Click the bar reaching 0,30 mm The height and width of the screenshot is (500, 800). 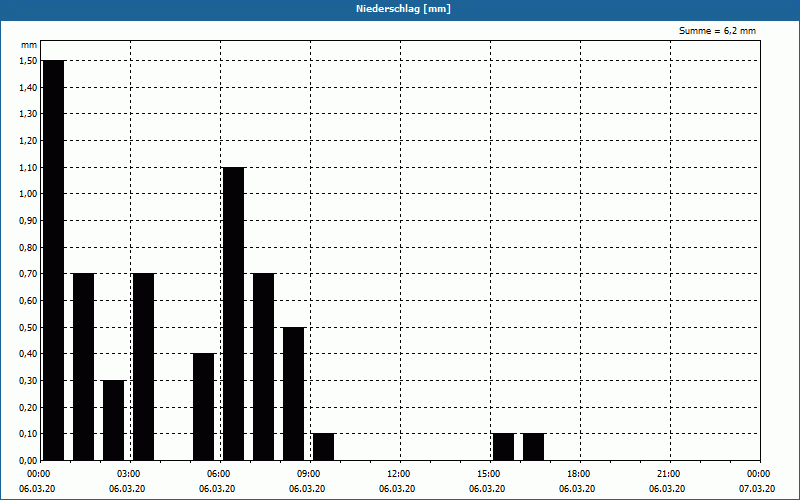pos(114,420)
